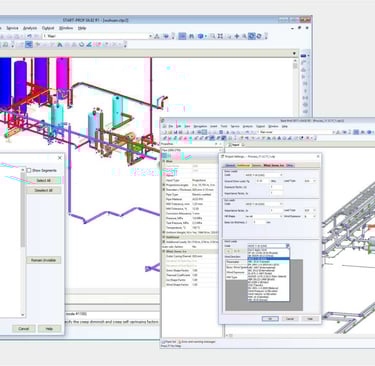This screenshot has height=366, width=375.
Task: Open the Window menu in back window
Action: tap(66, 28)
